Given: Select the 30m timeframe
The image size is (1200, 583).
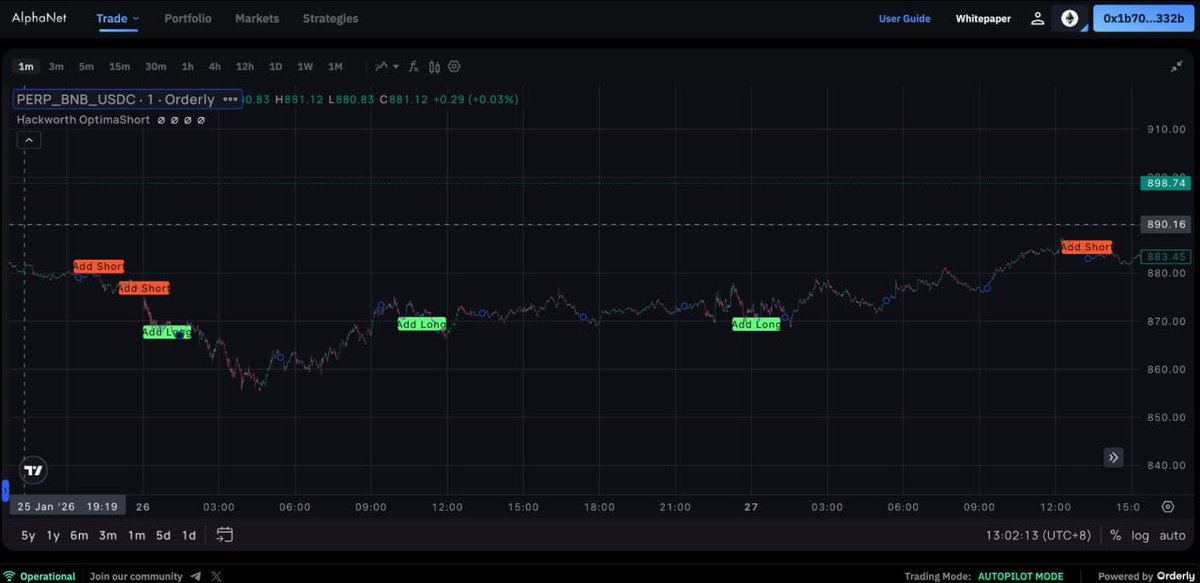Looking at the screenshot, I should point(155,67).
